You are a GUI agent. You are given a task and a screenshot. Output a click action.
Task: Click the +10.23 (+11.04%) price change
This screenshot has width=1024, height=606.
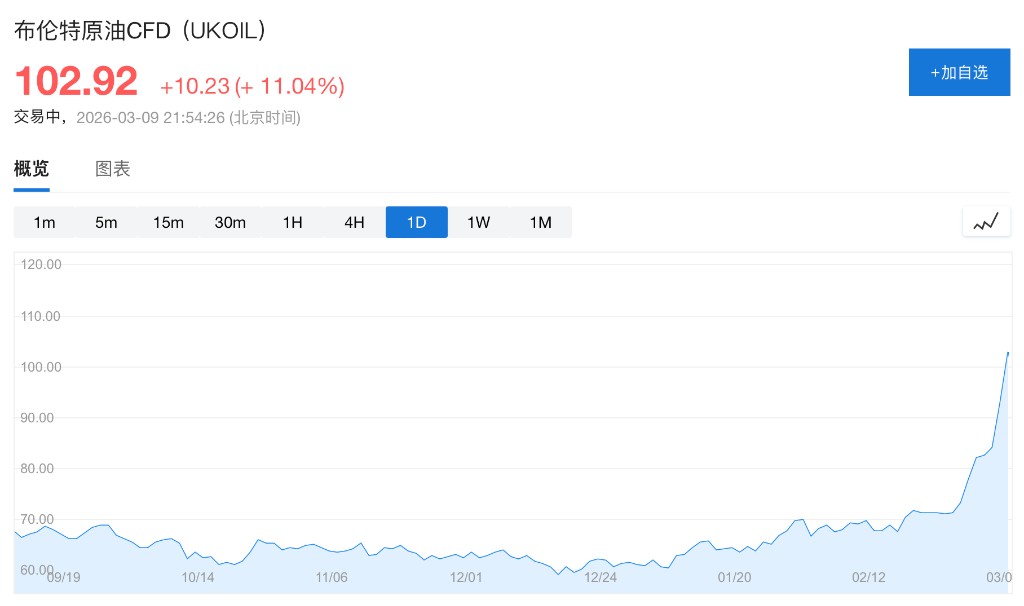pos(252,86)
